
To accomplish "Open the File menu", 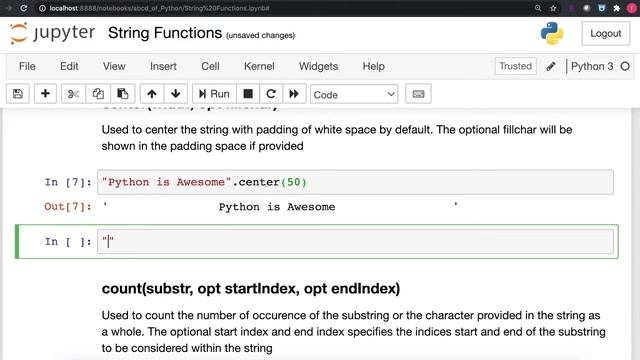I will click(27, 66).
